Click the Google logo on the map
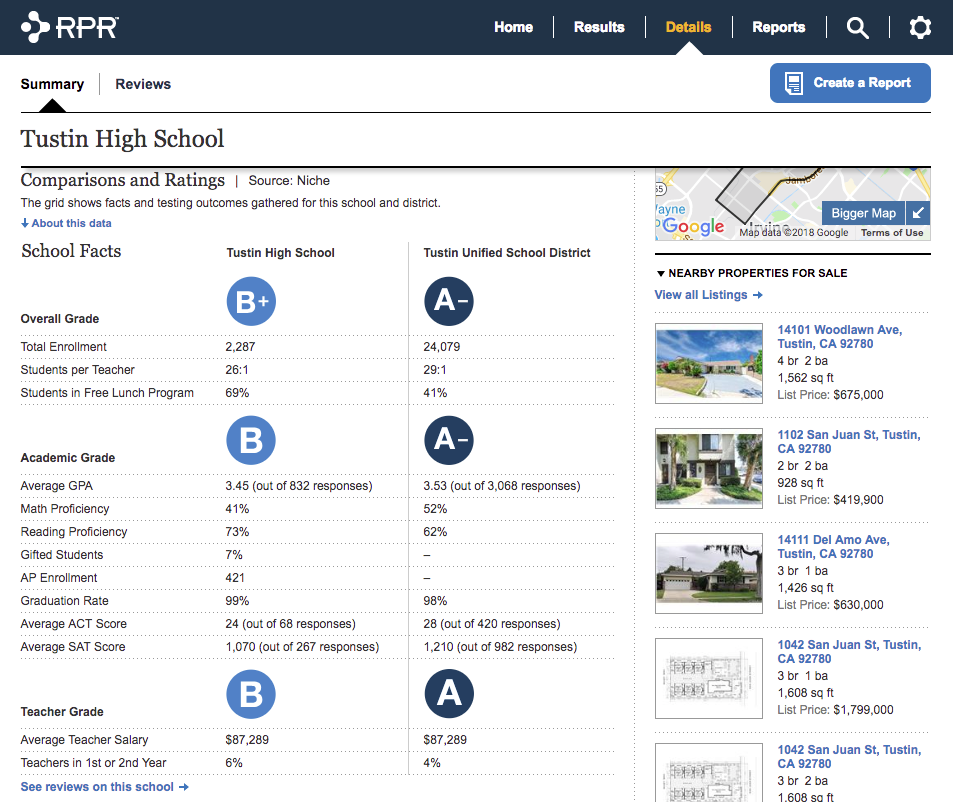 coord(693,226)
